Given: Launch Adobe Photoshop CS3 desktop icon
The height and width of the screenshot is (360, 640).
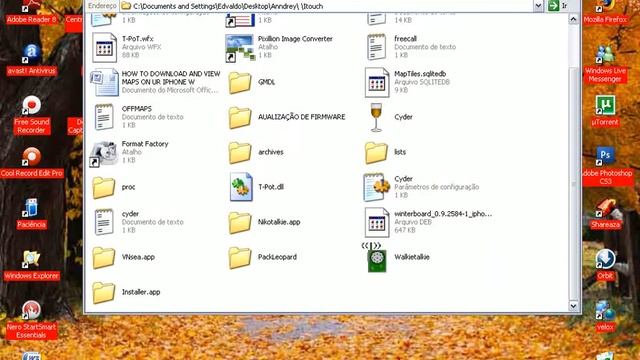Looking at the screenshot, I should point(605,156).
